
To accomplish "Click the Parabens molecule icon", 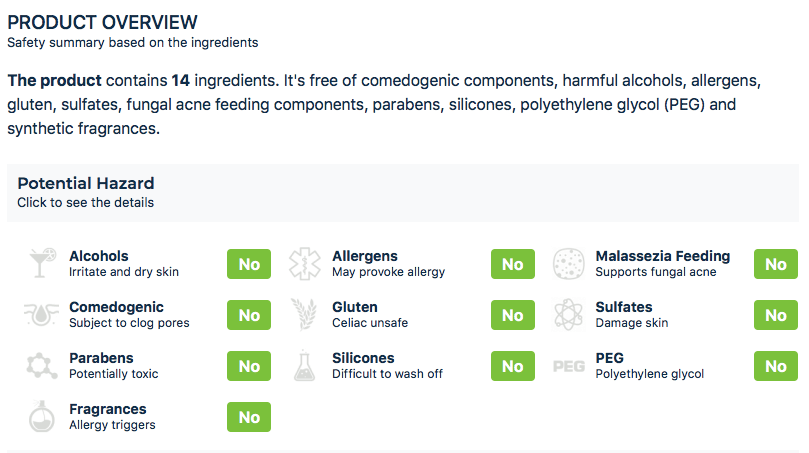I will pyautogui.click(x=42, y=366).
